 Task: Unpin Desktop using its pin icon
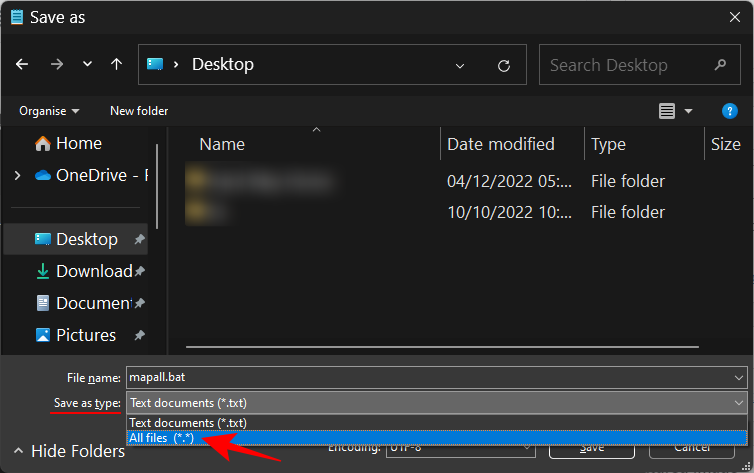point(139,239)
